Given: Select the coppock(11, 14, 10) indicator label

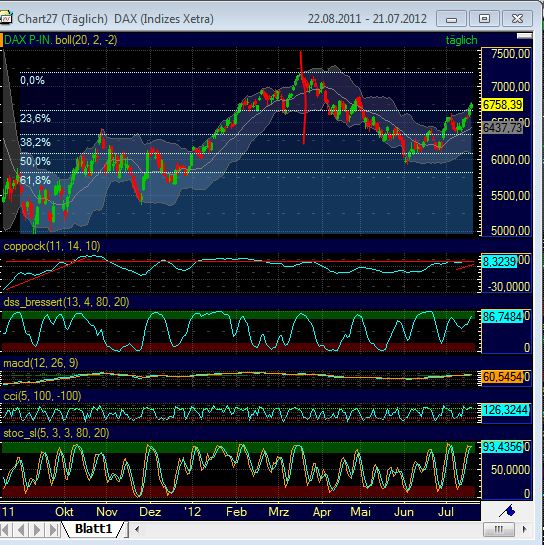Looking at the screenshot, I should (52, 246).
